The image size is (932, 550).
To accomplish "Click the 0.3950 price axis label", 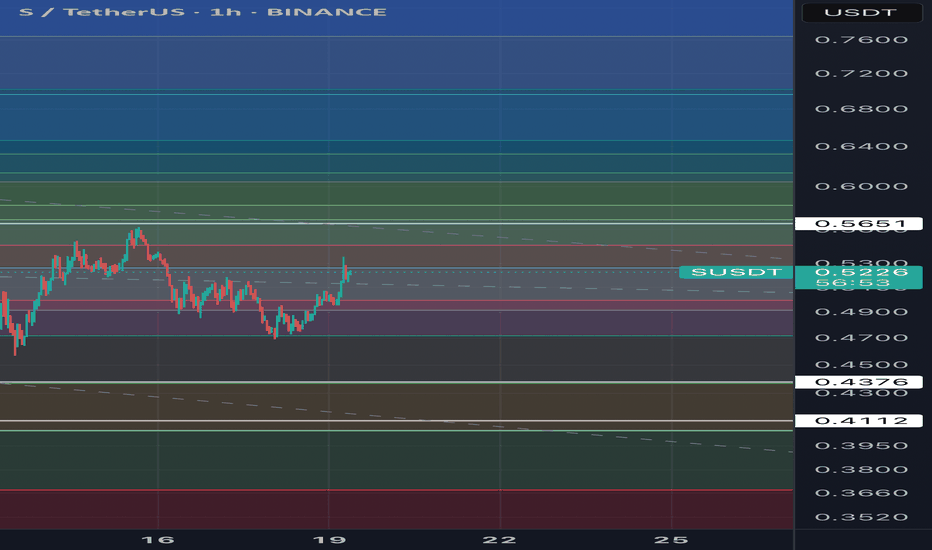I will [x=861, y=445].
